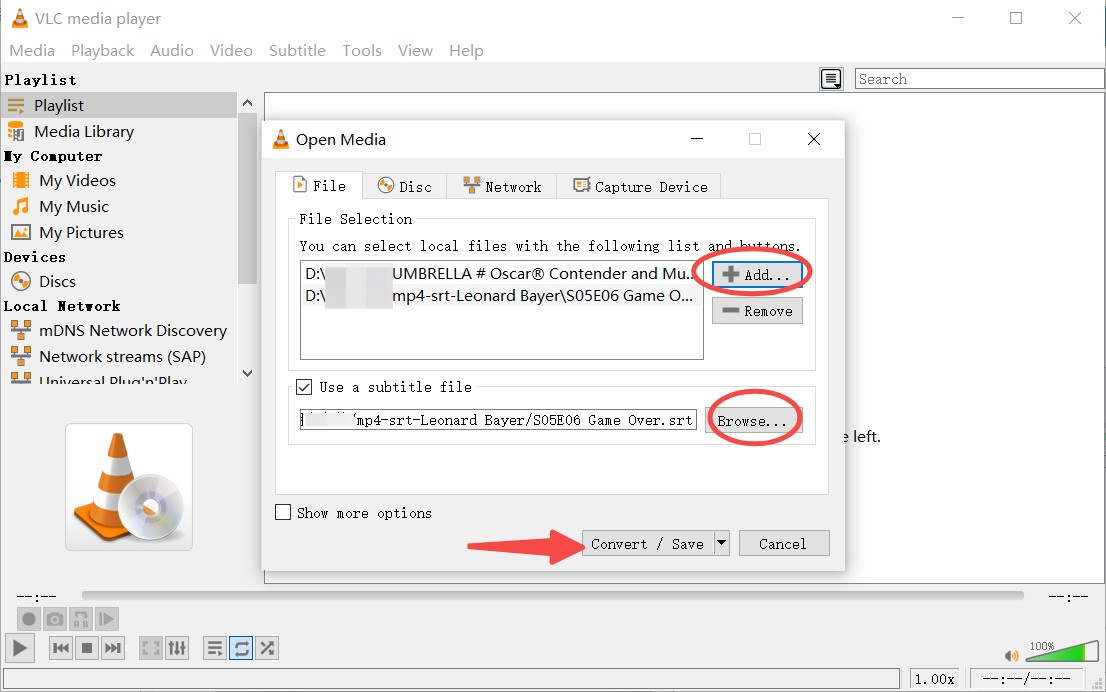1106x692 pixels.
Task: Select the UMBRELLA file entry in list
Action: click(500, 274)
